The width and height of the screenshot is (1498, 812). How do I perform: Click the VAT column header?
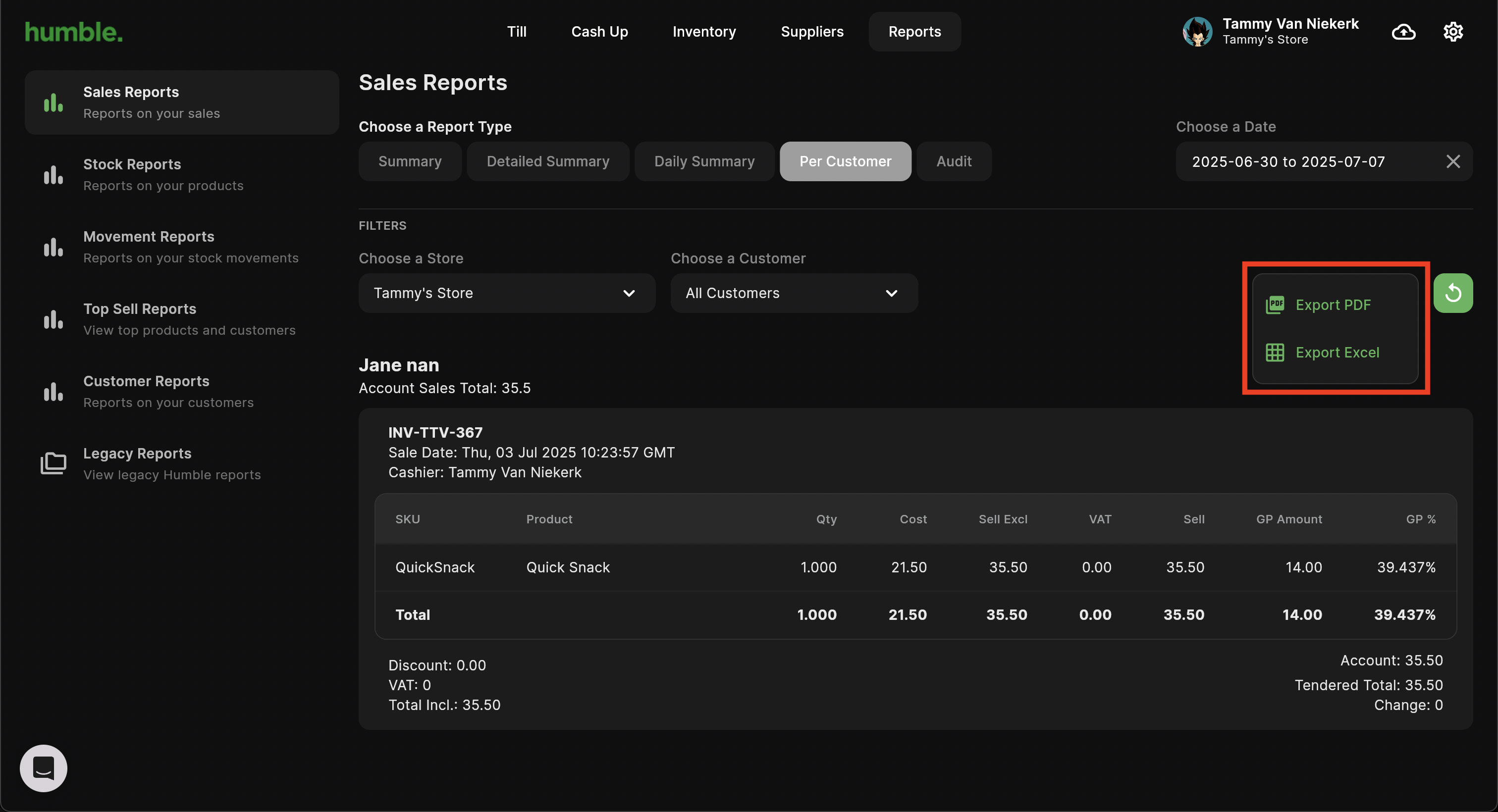(1100, 519)
